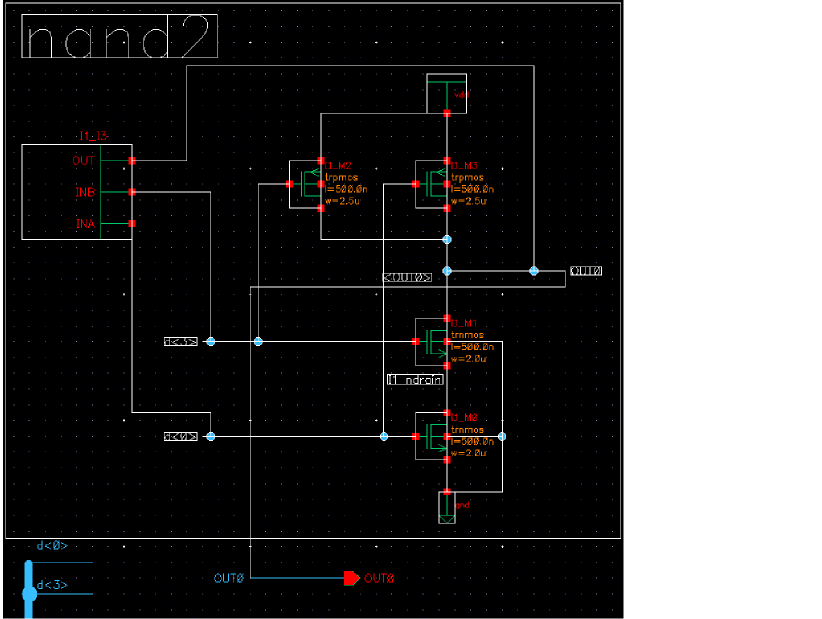Select the I1_ndrain net label
This screenshot has width=822, height=619.
click(x=415, y=379)
